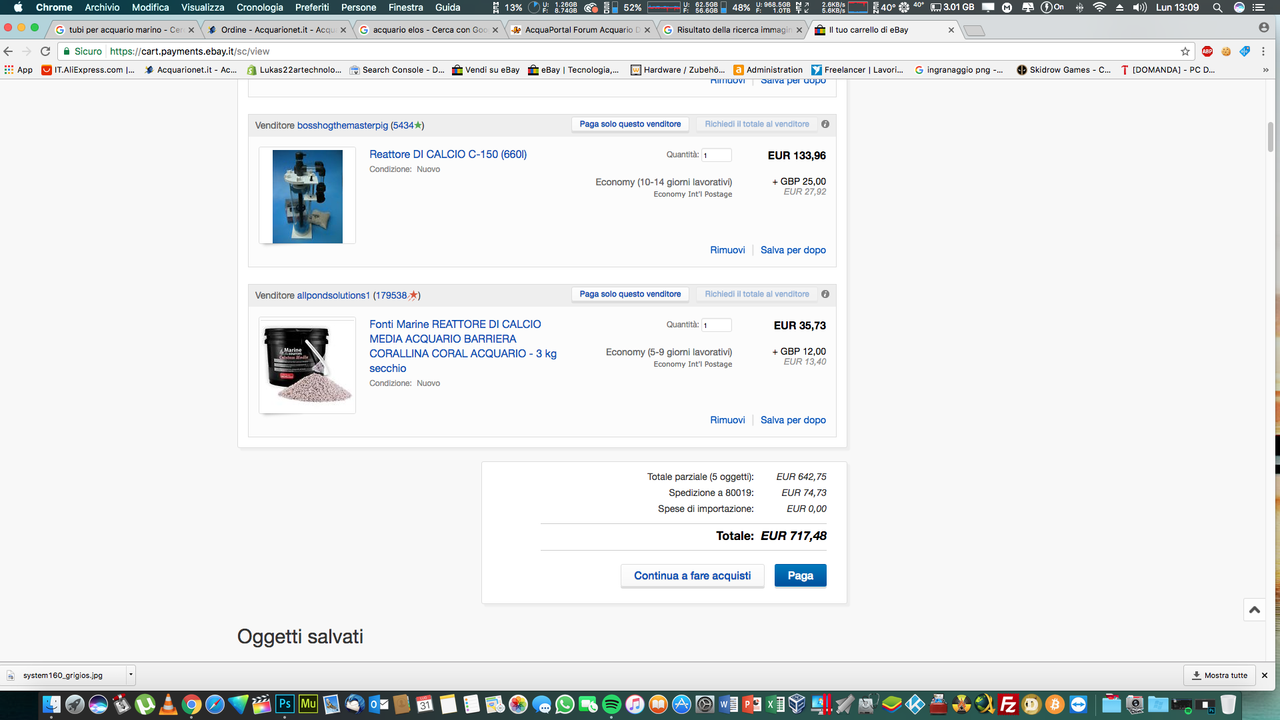Screen dimensions: 1280x720
Task: Open Photoshop from the Dock
Action: (285, 704)
